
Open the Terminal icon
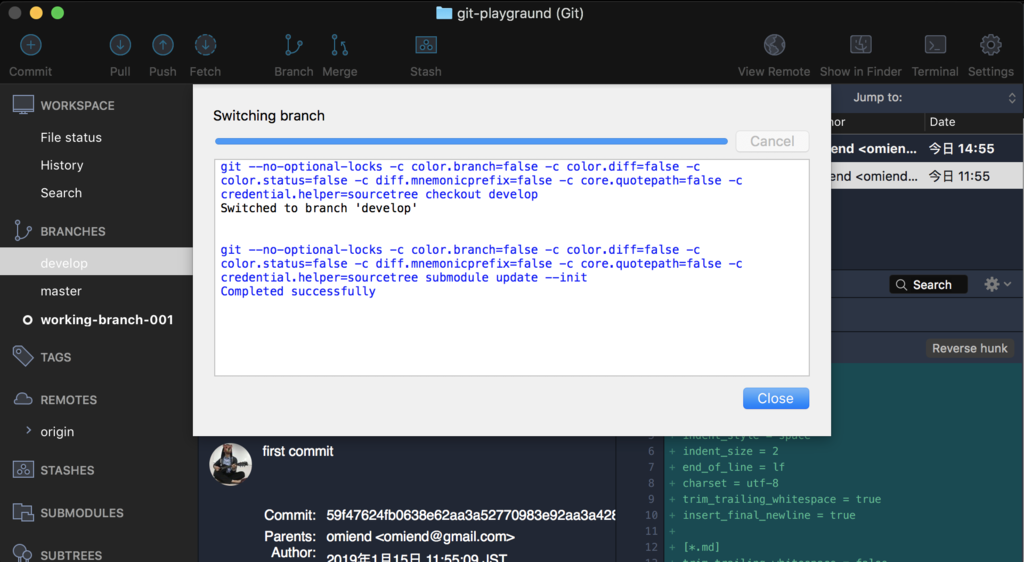[x=935, y=45]
